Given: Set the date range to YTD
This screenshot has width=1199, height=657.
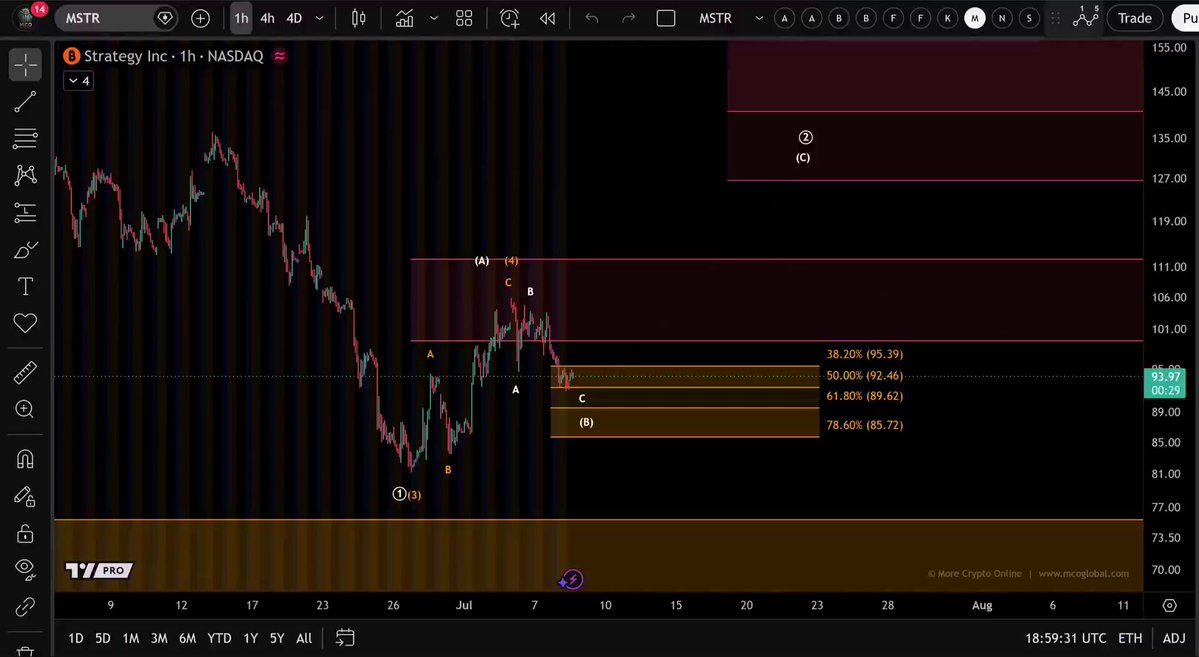Looking at the screenshot, I should (219, 638).
